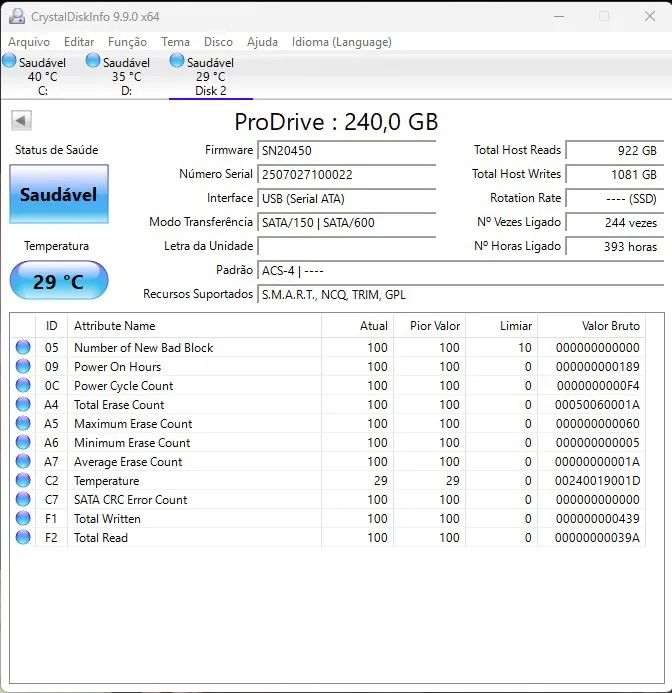Image resolution: width=672 pixels, height=693 pixels.
Task: Click blue status orb for Temperature attribute
Action: (x=23, y=480)
